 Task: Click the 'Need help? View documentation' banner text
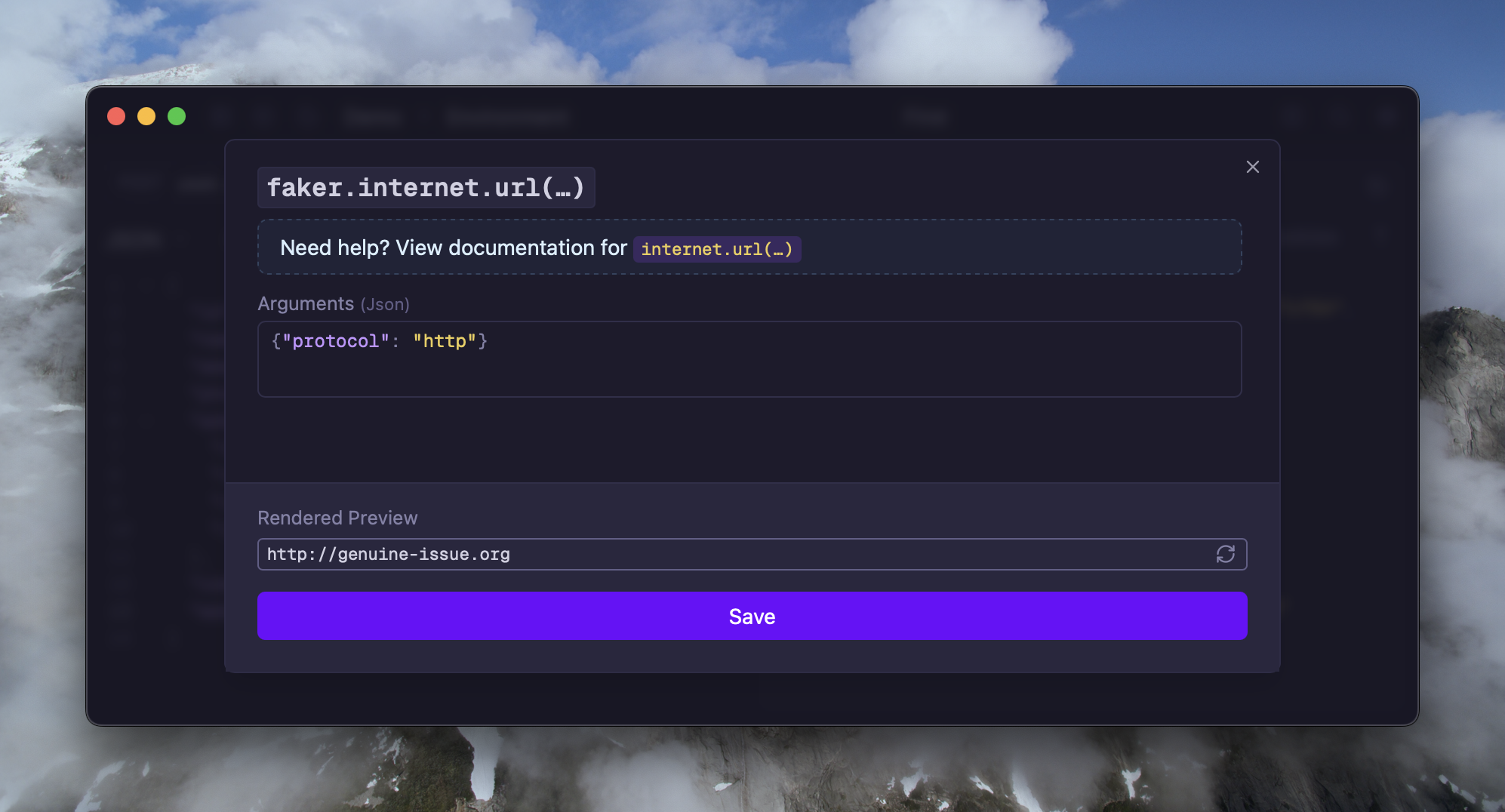point(453,248)
